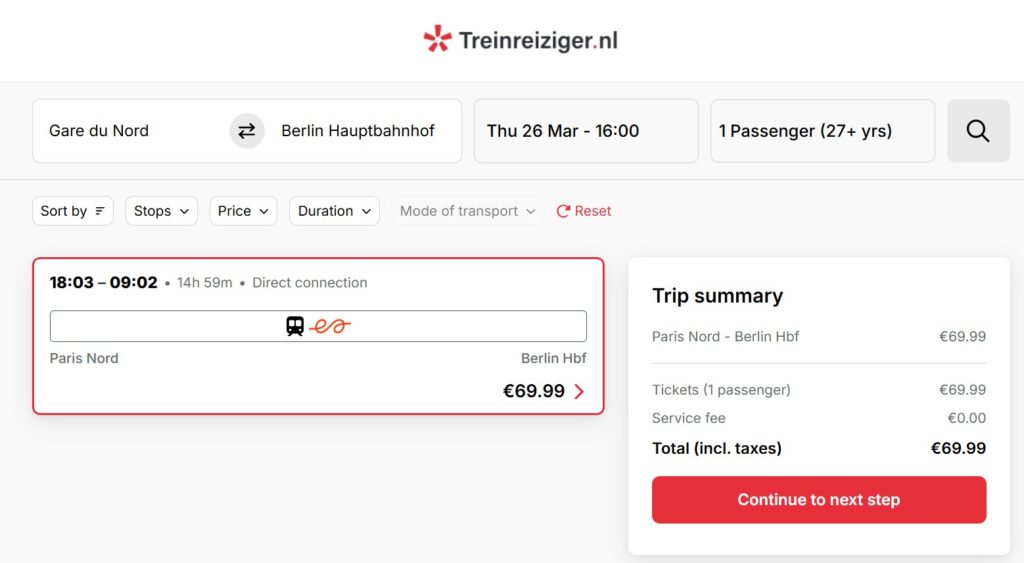Click the Reset filters link
The image size is (1024, 563).
tap(593, 211)
